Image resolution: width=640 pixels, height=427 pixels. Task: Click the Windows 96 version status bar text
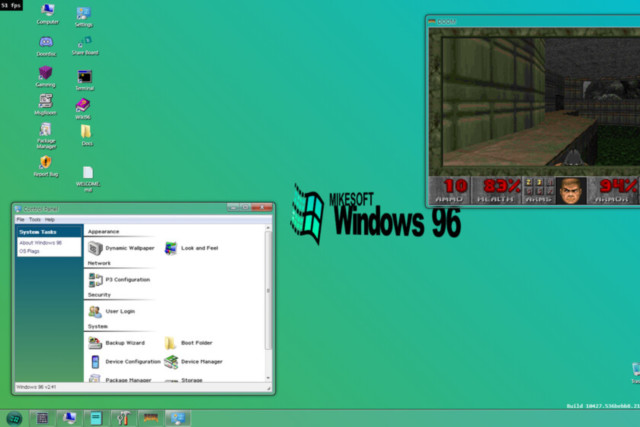(x=36, y=387)
